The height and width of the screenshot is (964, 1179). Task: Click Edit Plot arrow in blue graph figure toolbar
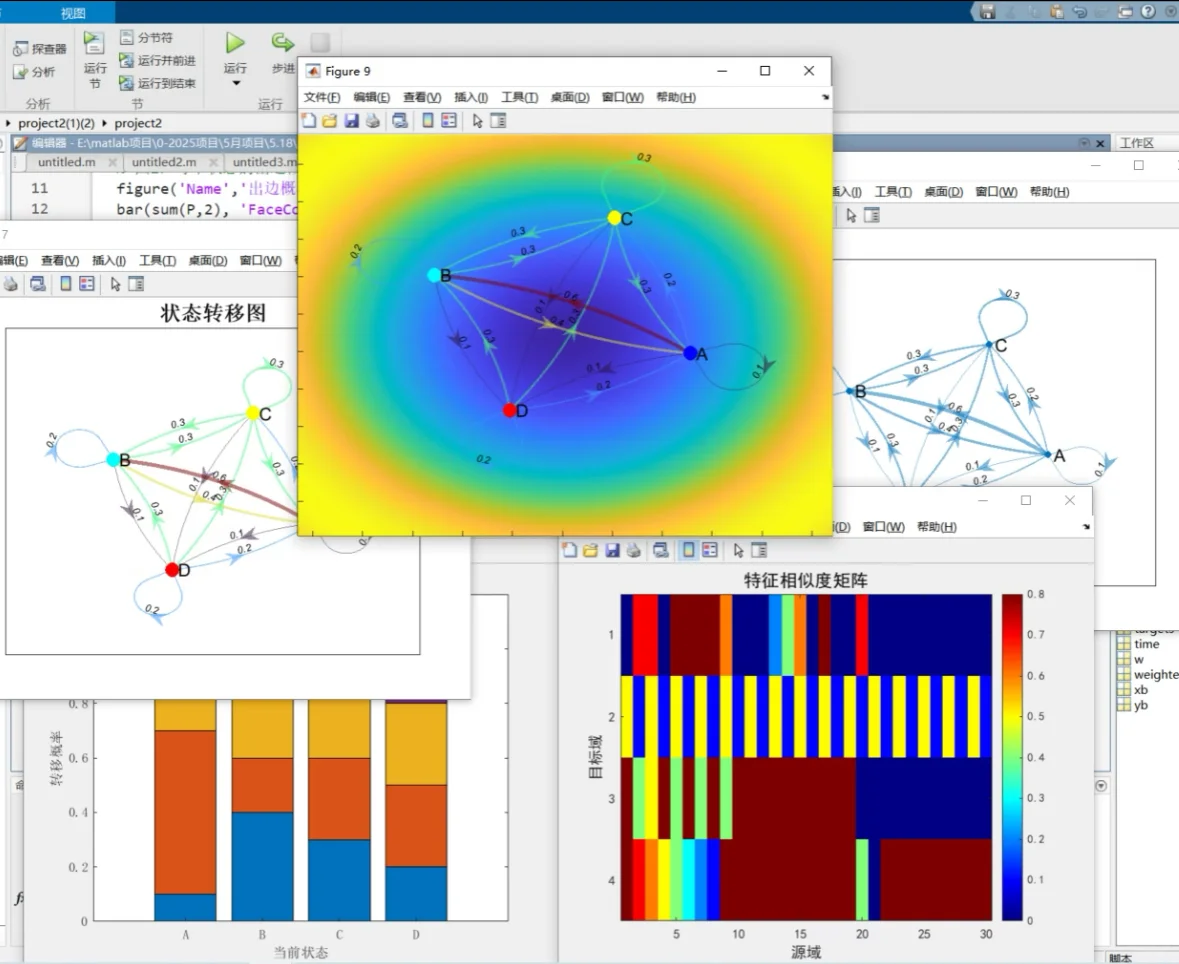click(x=851, y=216)
